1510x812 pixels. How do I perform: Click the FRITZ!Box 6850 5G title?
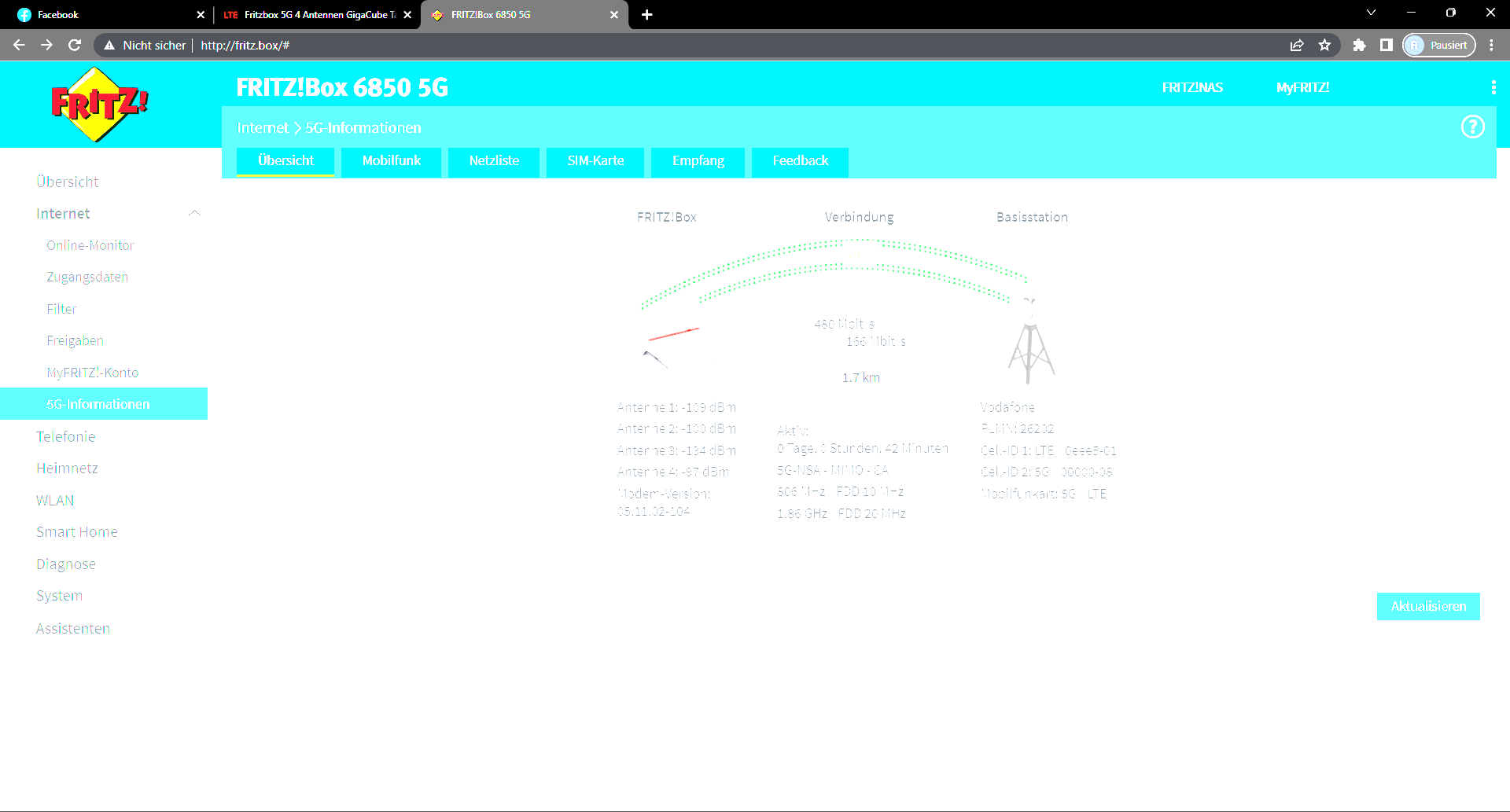pyautogui.click(x=342, y=87)
